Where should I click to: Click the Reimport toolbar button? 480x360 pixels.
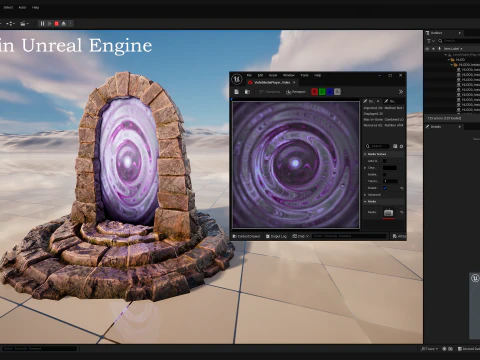pos(296,92)
